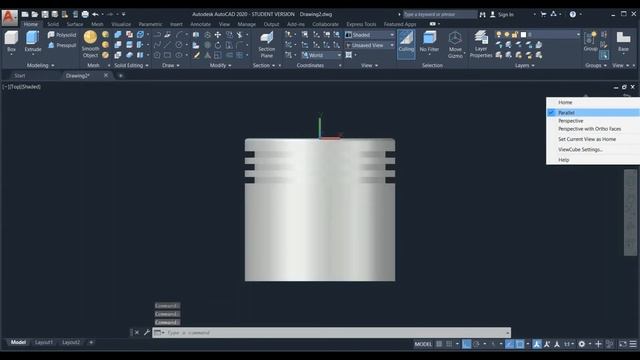Select the Box solid tool
This screenshot has width=640, height=360.
click(11, 42)
